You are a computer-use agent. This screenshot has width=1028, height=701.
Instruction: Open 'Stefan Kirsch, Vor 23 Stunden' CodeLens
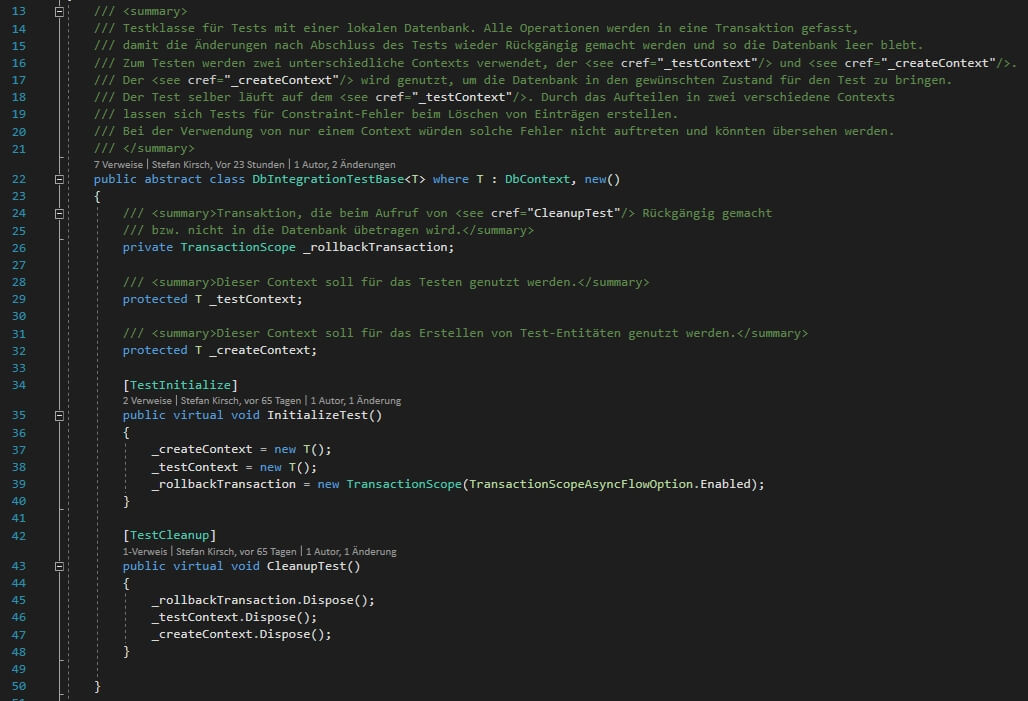click(x=218, y=165)
